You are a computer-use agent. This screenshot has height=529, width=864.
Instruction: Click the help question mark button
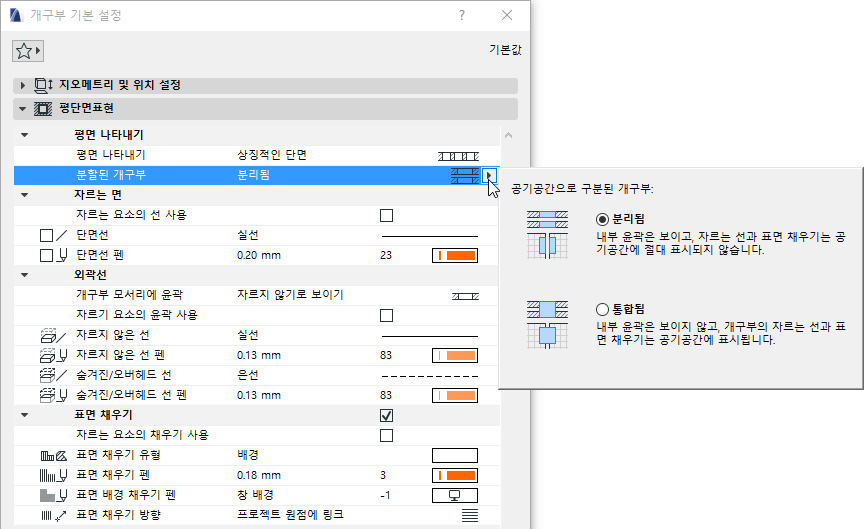(462, 15)
